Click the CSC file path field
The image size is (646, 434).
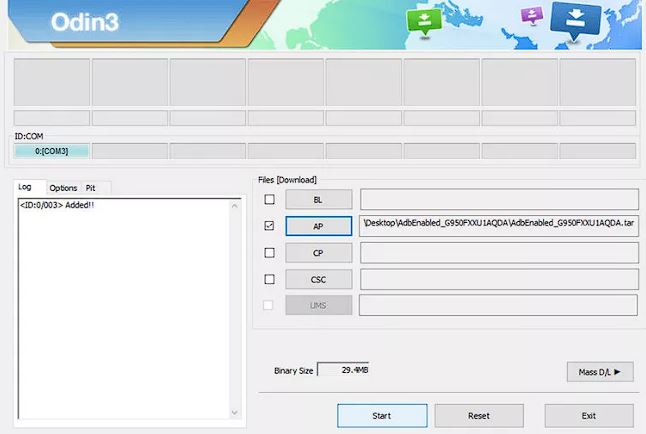[499, 279]
